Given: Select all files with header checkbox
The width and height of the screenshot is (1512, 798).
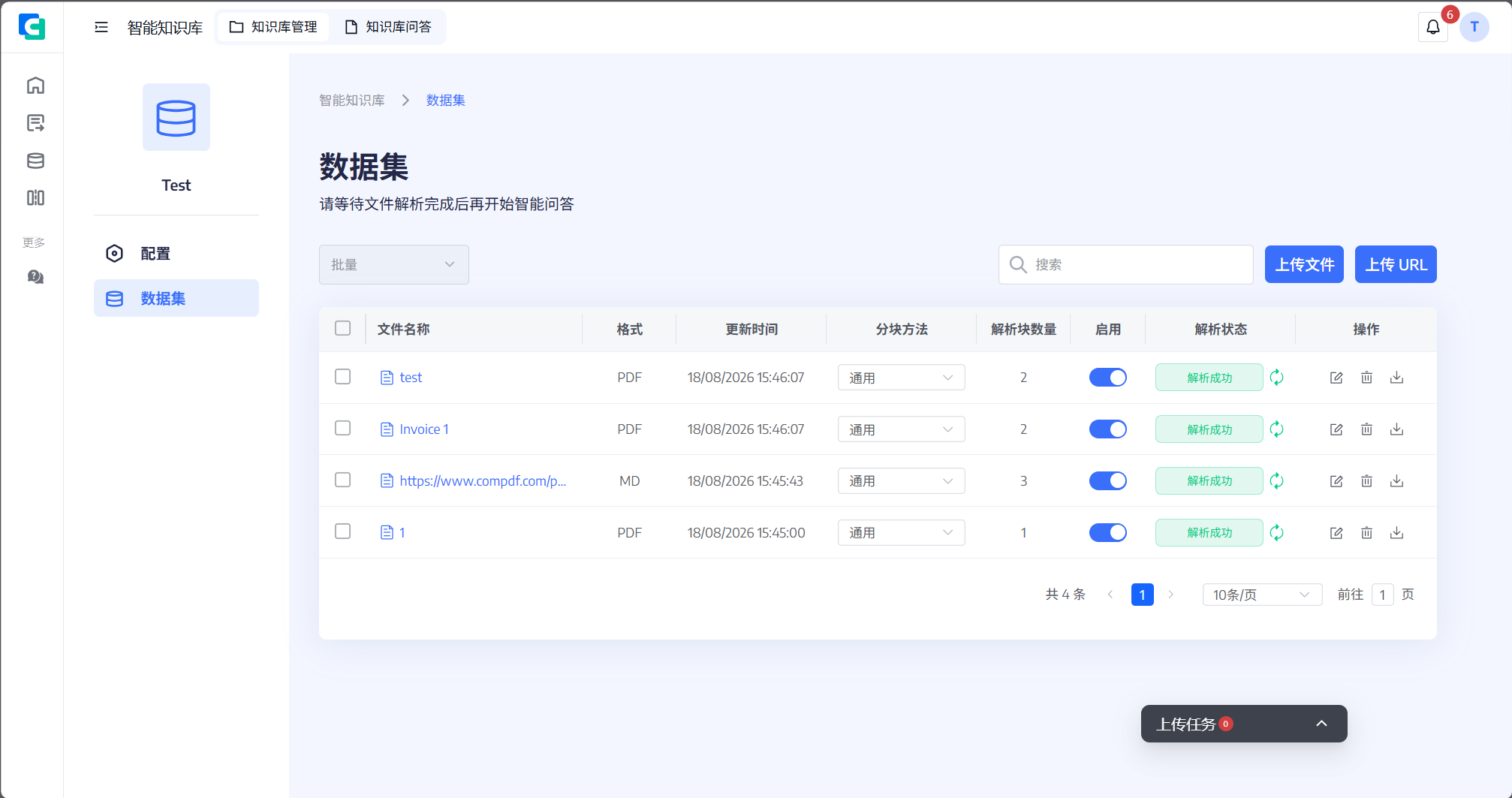Looking at the screenshot, I should pos(343,328).
